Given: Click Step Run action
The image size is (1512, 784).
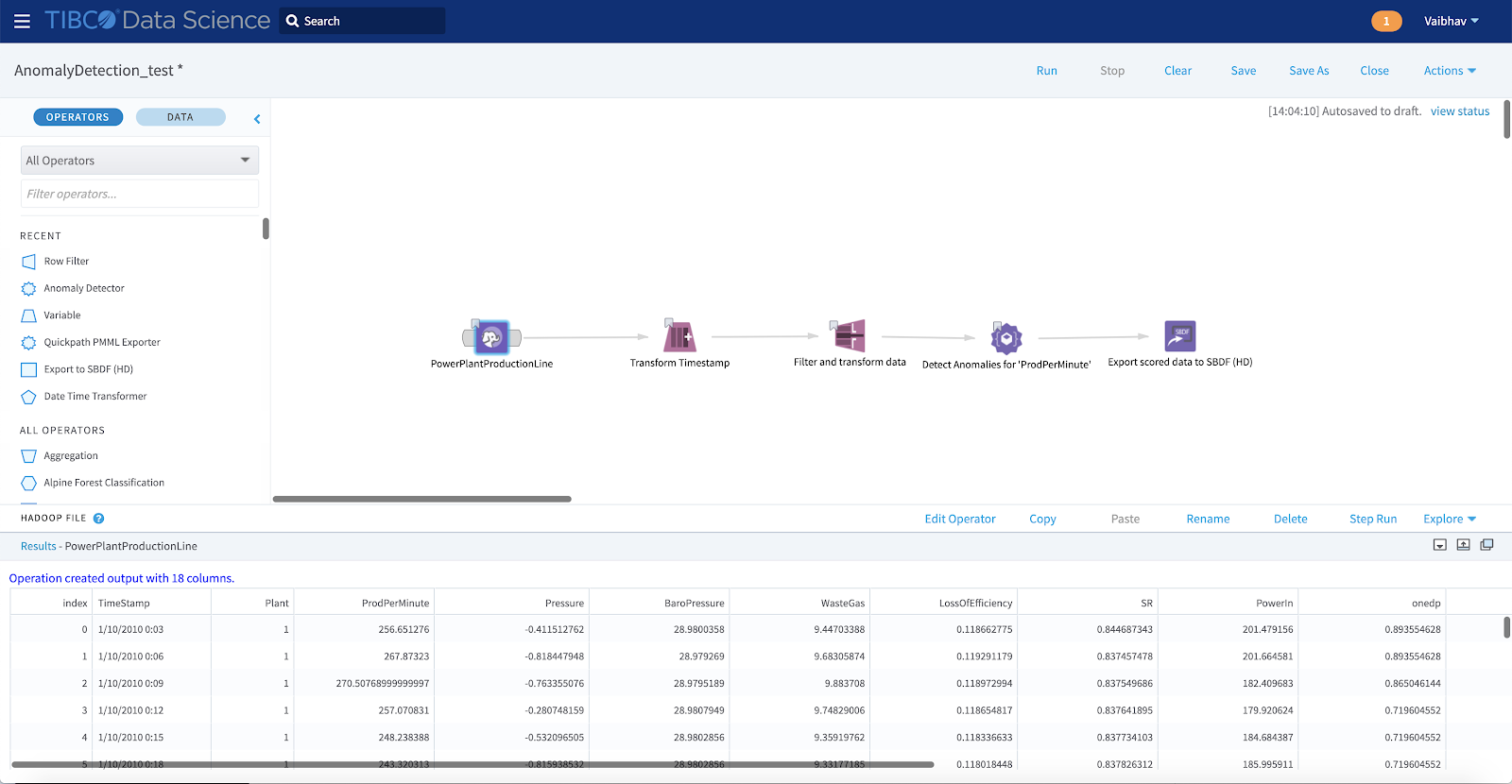Looking at the screenshot, I should [x=1373, y=519].
